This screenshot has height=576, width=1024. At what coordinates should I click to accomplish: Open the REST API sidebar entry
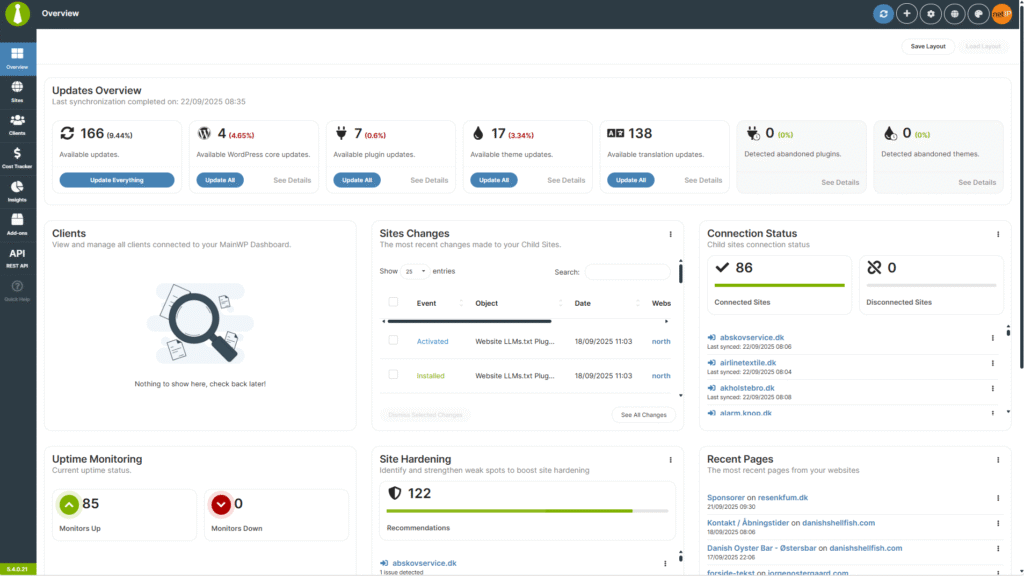(x=16, y=257)
